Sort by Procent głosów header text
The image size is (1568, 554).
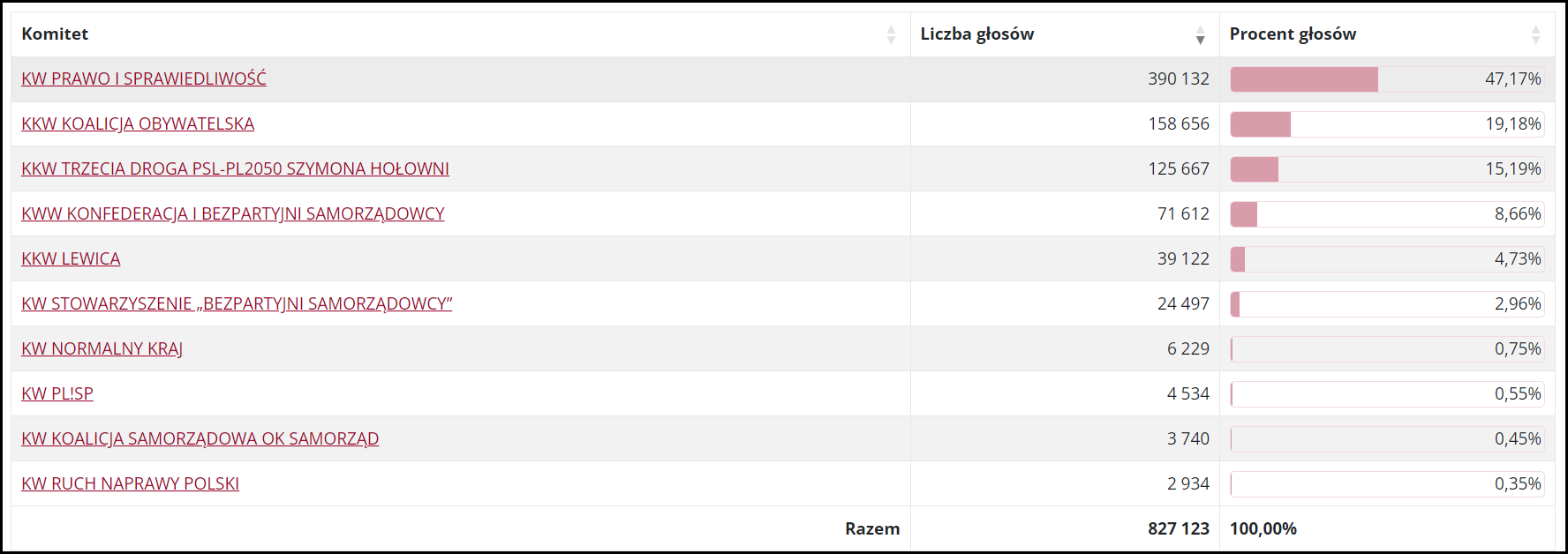click(x=1293, y=34)
